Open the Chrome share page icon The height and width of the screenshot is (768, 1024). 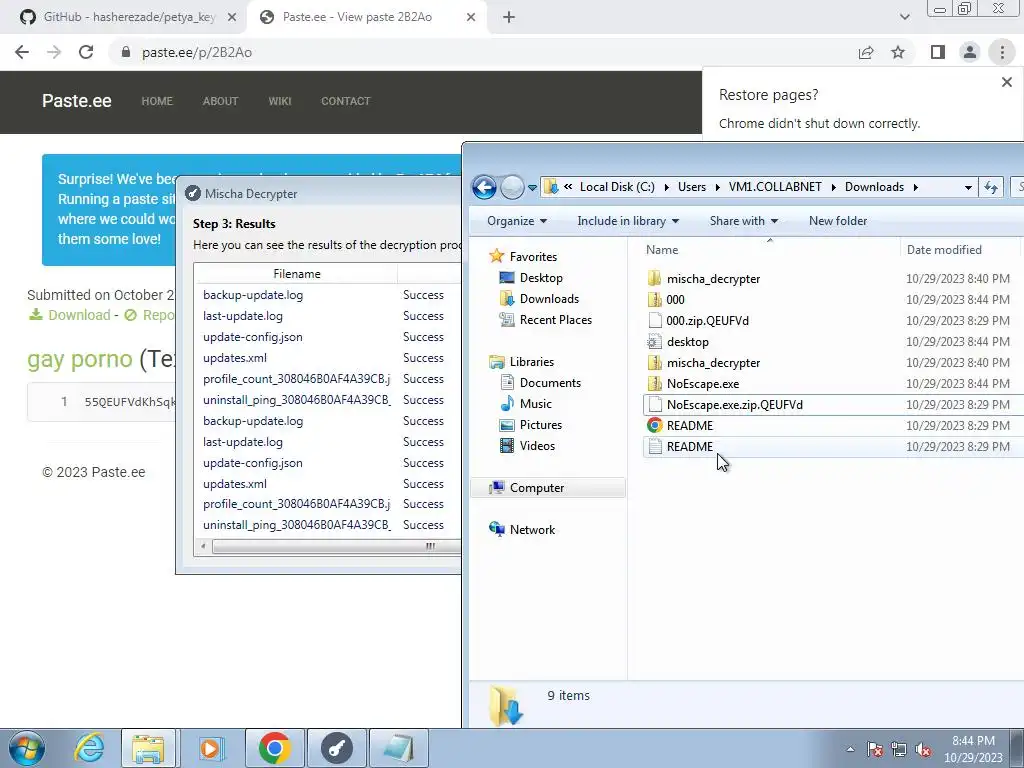click(x=866, y=52)
